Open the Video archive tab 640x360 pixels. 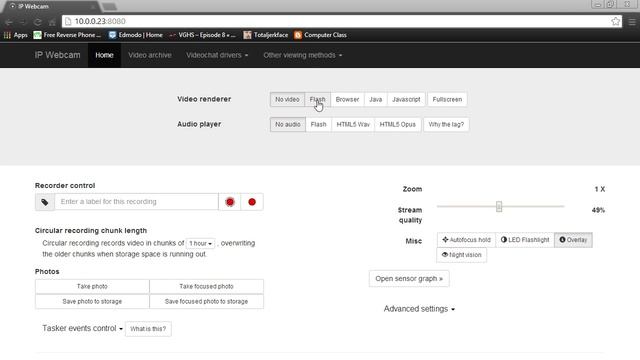(x=150, y=55)
